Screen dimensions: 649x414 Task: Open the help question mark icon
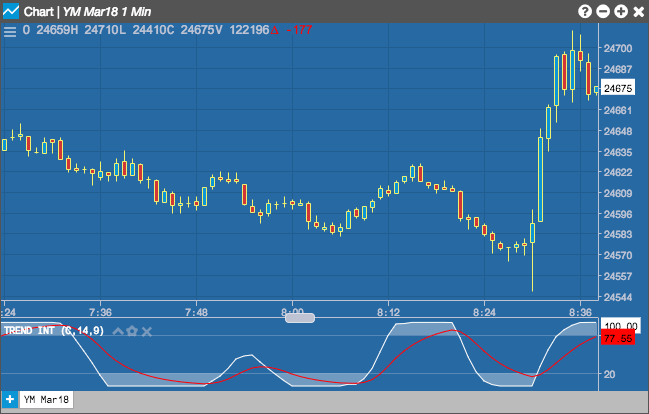[x=585, y=11]
